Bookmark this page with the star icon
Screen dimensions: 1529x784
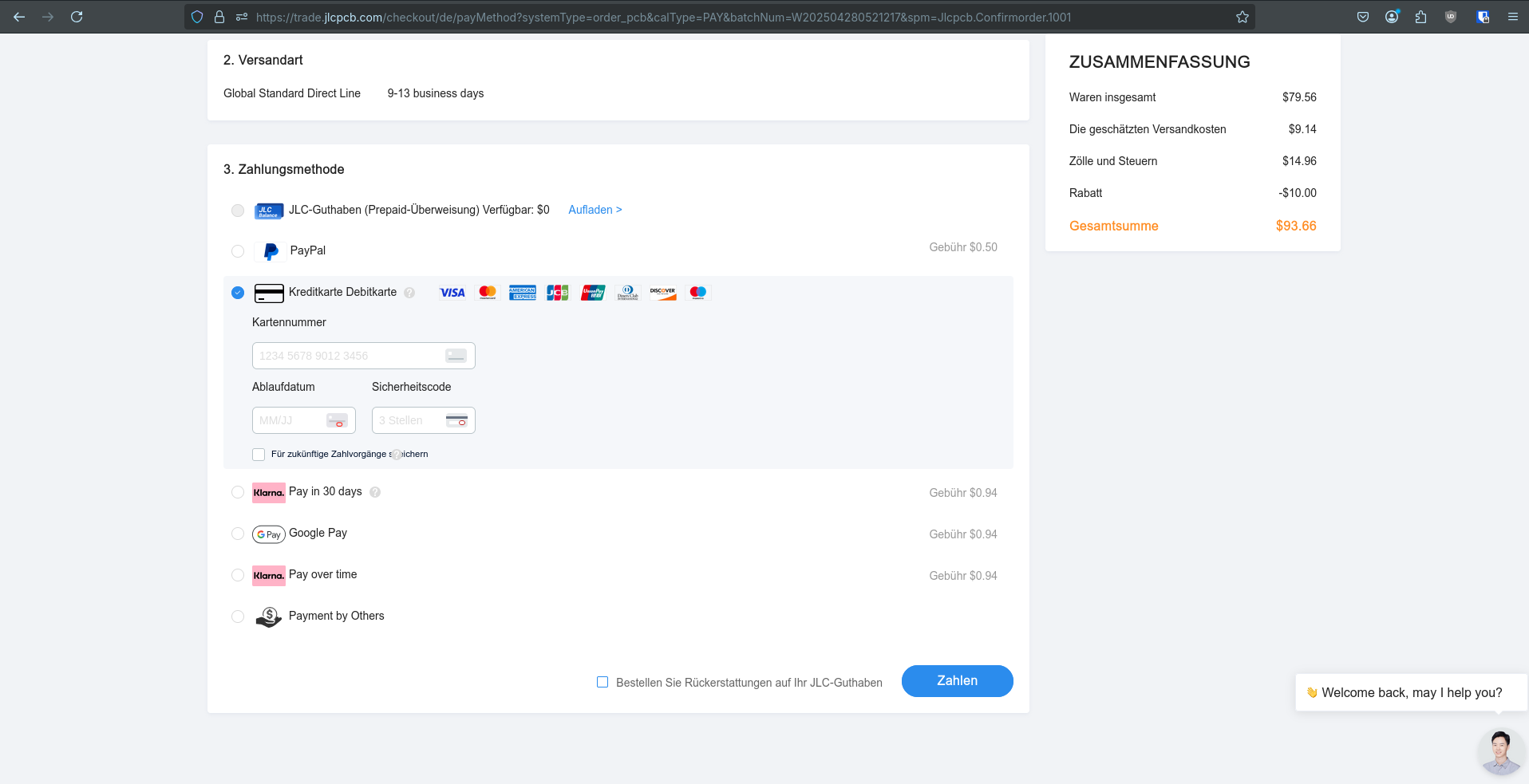click(x=1243, y=17)
